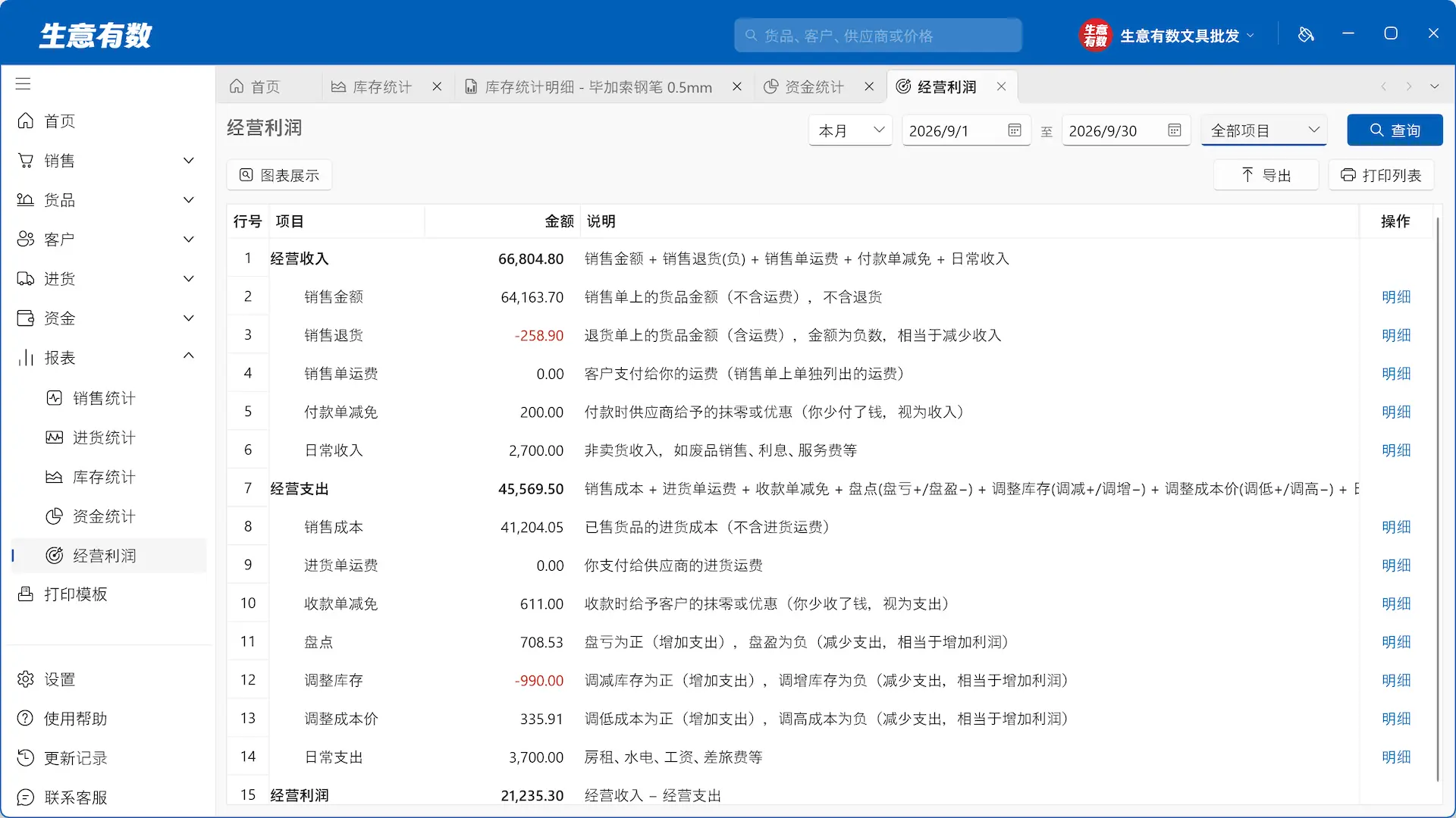This screenshot has width=1456, height=818.
Task: Open 明细 link for 日常支出 row
Action: coord(1396,757)
